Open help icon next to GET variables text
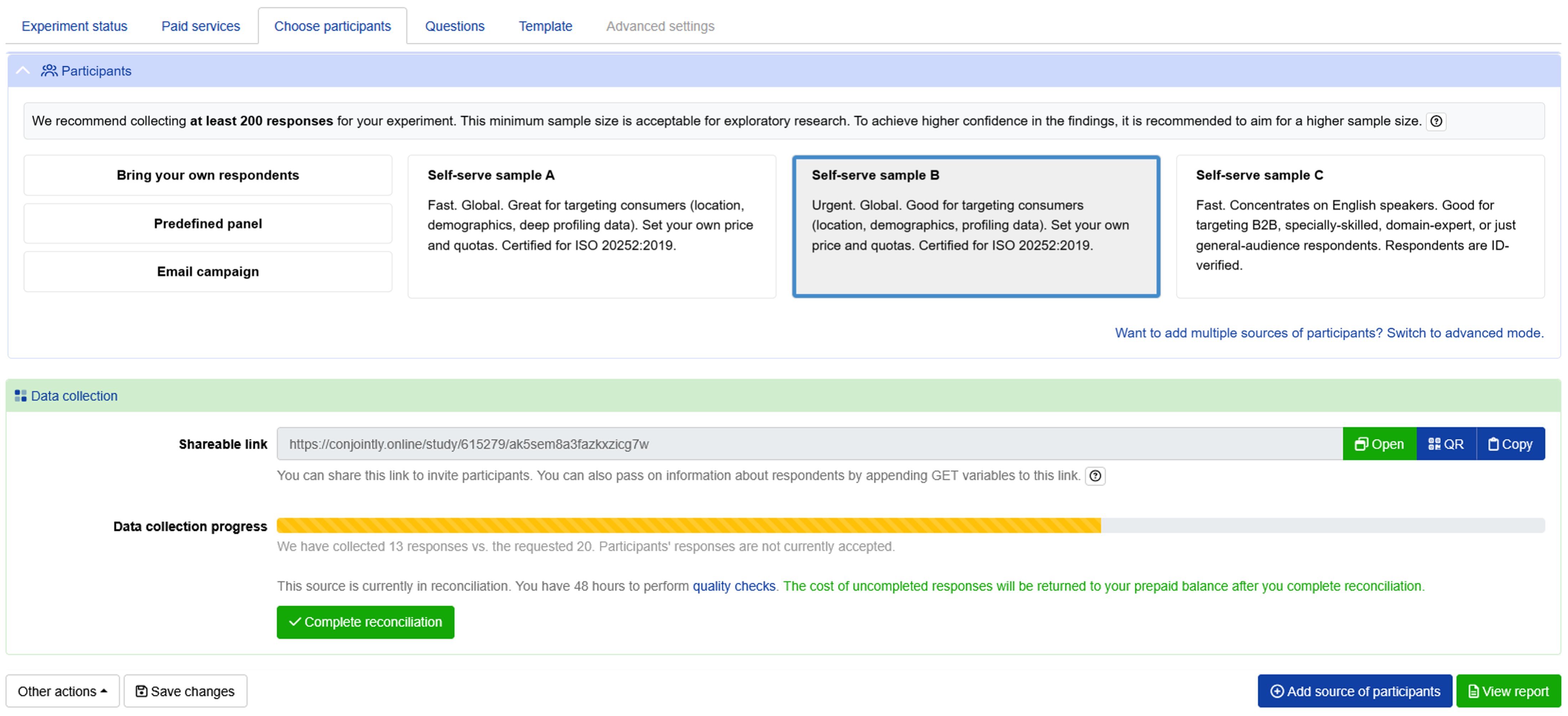Viewport: 1568px width, 716px height. [1095, 476]
